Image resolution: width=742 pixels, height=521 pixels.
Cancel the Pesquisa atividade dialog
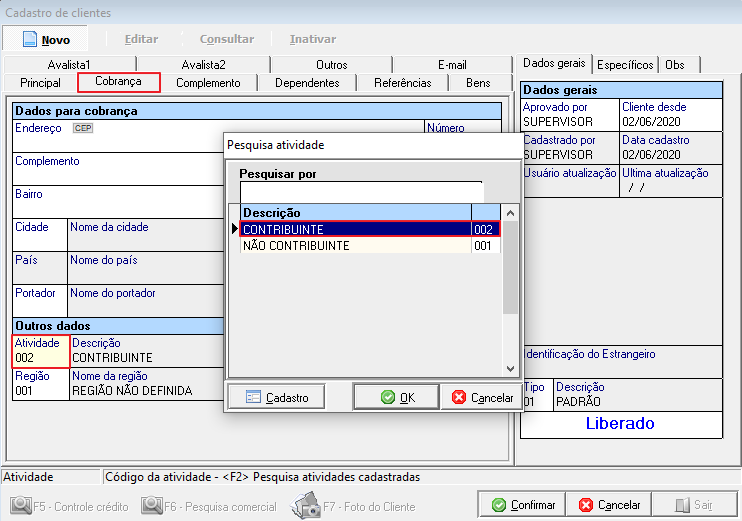tap(482, 397)
